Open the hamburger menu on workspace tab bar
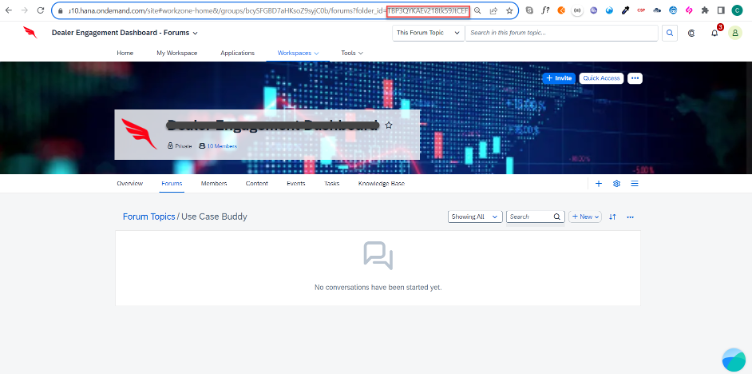 (x=635, y=183)
